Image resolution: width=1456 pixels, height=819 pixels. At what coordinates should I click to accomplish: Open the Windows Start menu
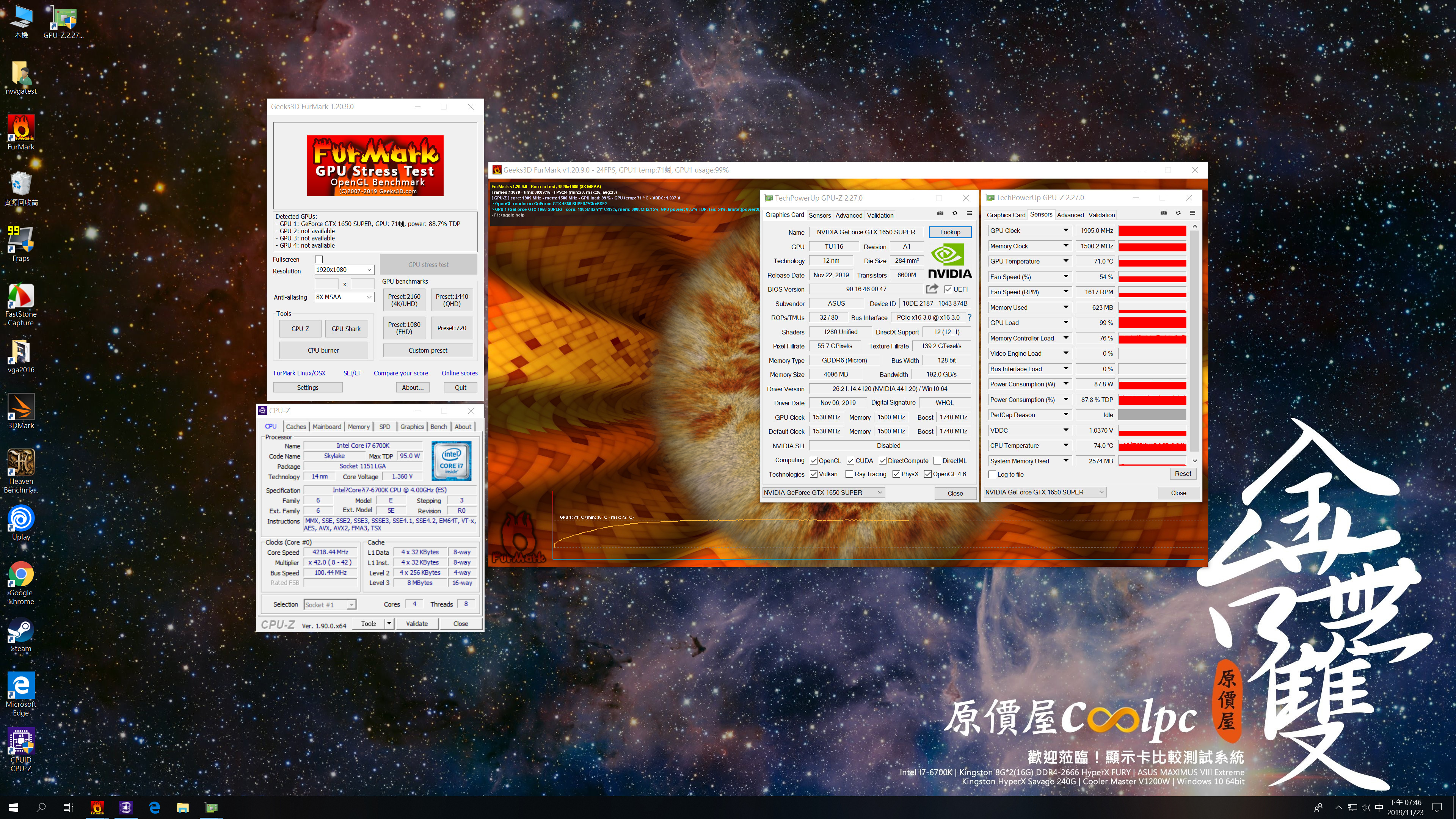pos(14,807)
